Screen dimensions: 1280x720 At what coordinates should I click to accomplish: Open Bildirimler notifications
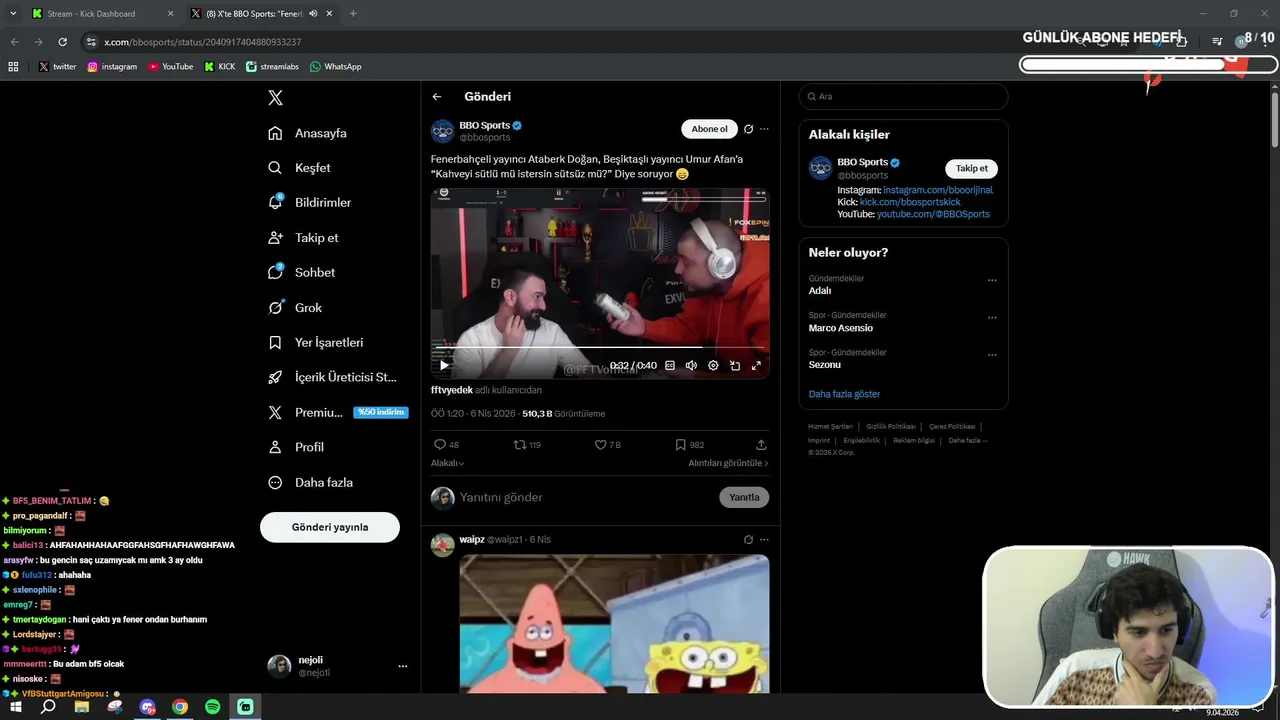[x=310, y=202]
